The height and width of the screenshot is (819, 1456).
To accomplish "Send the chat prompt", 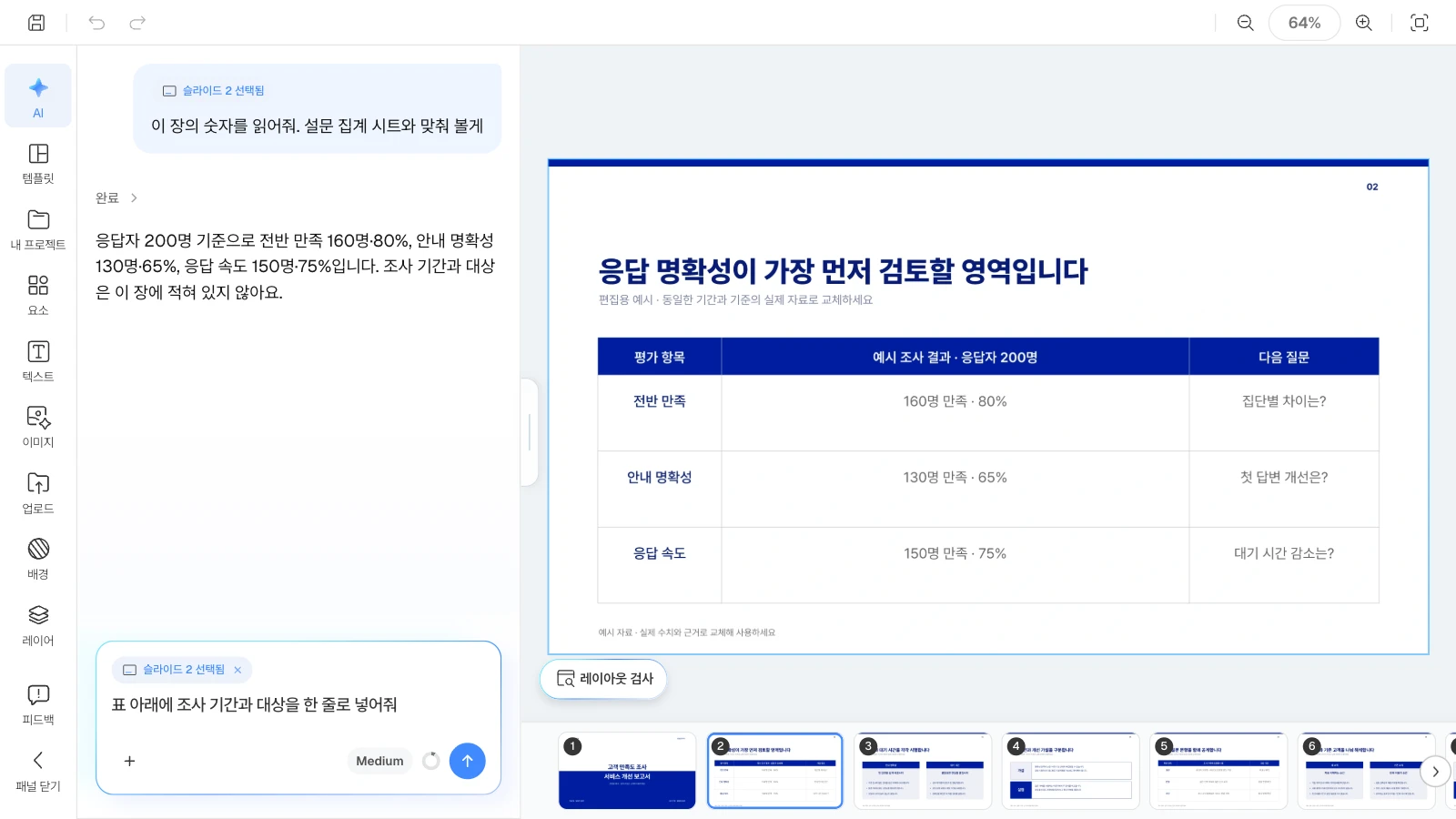I will (467, 761).
